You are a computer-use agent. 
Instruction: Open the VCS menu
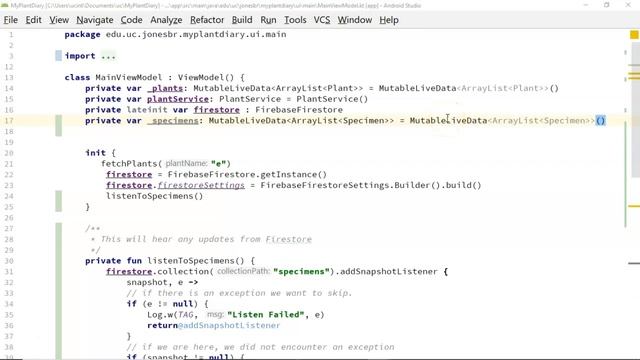click(322, 20)
